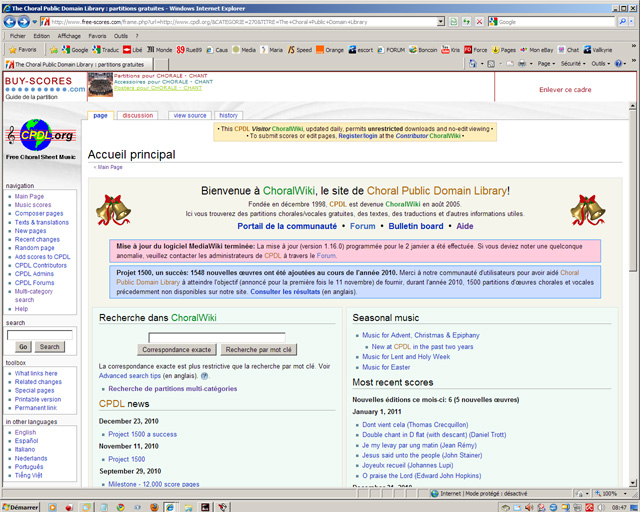640x512 pixels.
Task: Open the Google bookmark in favorites bar
Action: point(75,50)
